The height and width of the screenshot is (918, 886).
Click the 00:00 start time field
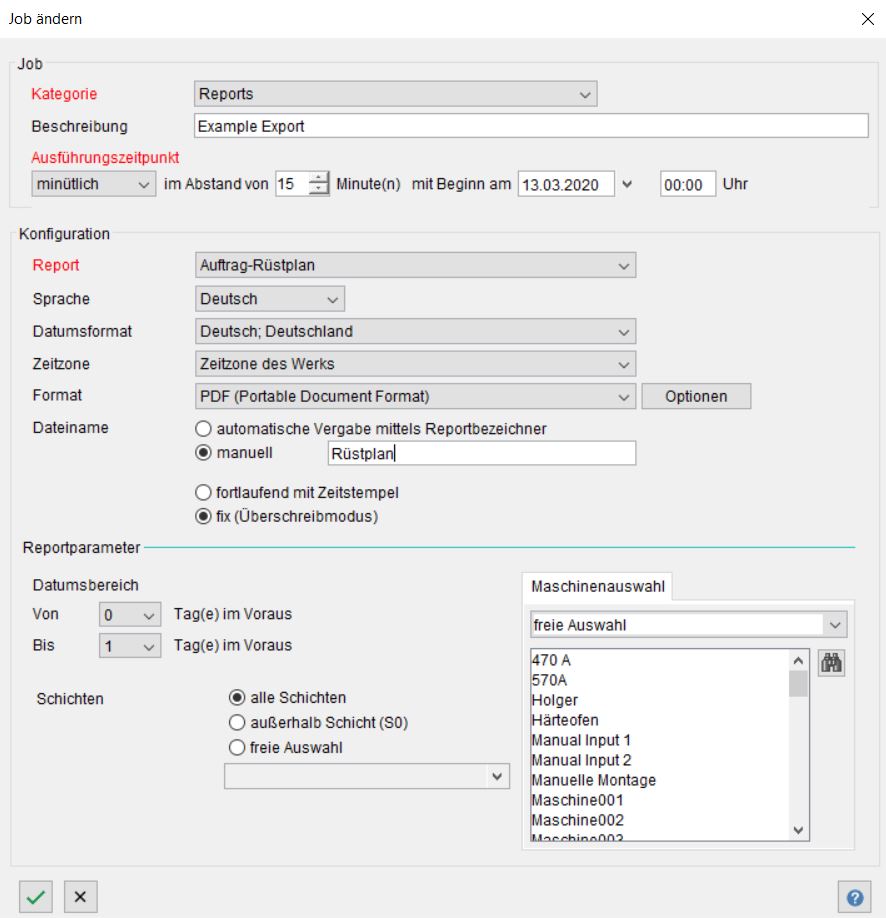pyautogui.click(x=687, y=184)
